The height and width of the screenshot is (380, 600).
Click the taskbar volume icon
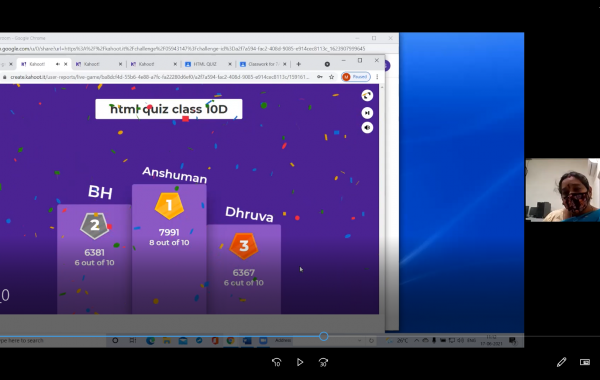click(x=460, y=341)
